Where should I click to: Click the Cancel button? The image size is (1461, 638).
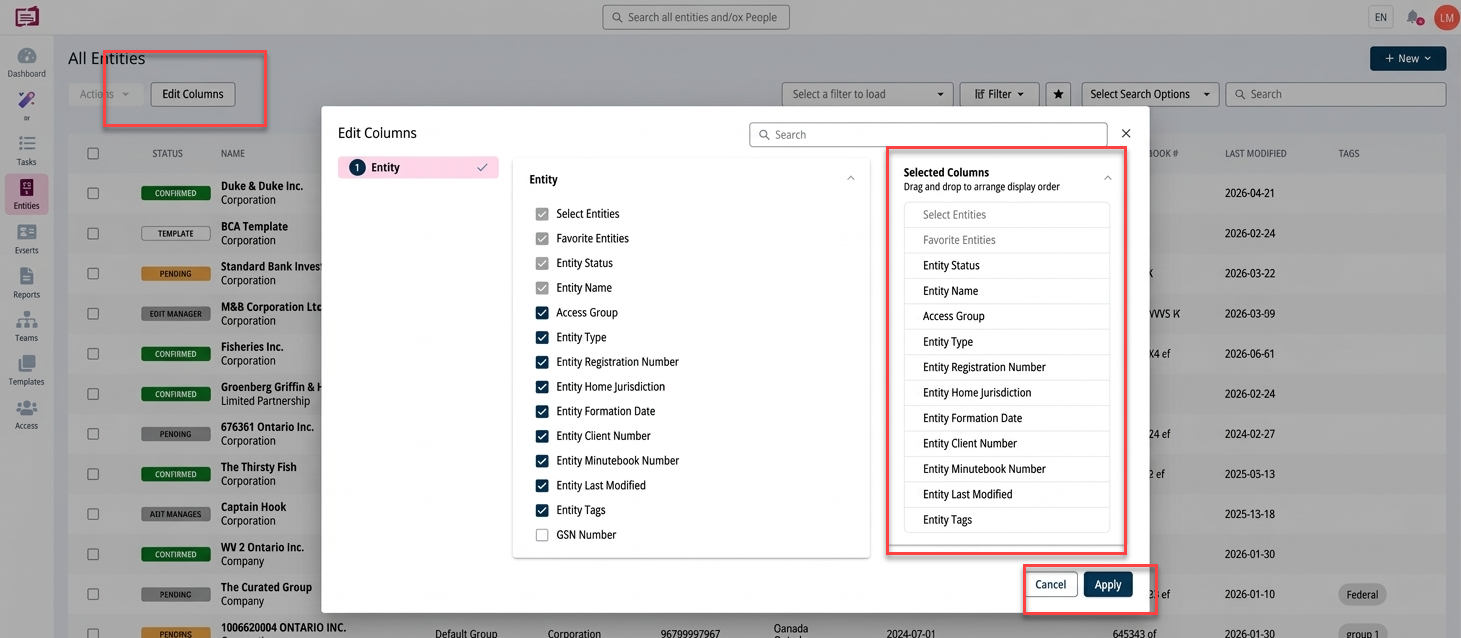click(x=1050, y=585)
